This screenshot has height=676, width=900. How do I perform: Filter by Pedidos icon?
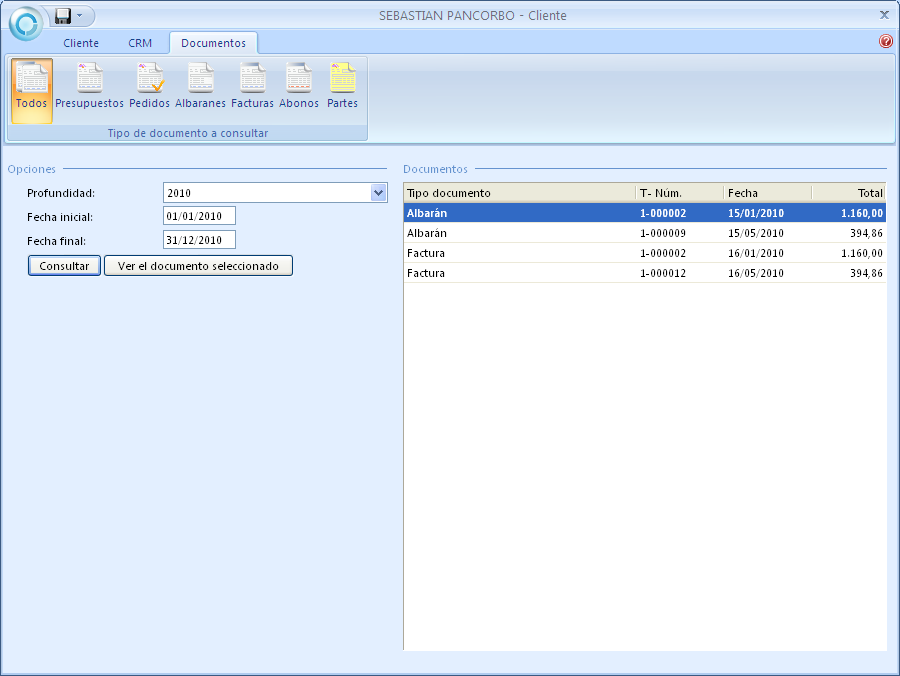pos(149,87)
